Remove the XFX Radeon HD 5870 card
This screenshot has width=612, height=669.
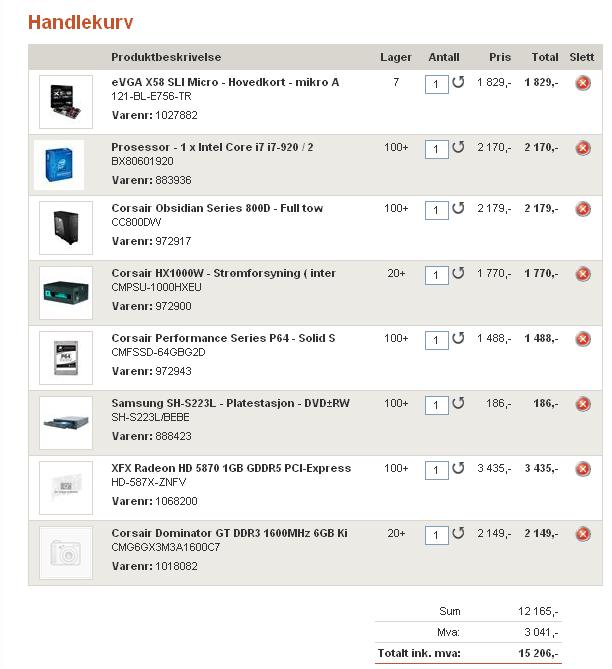click(x=583, y=469)
